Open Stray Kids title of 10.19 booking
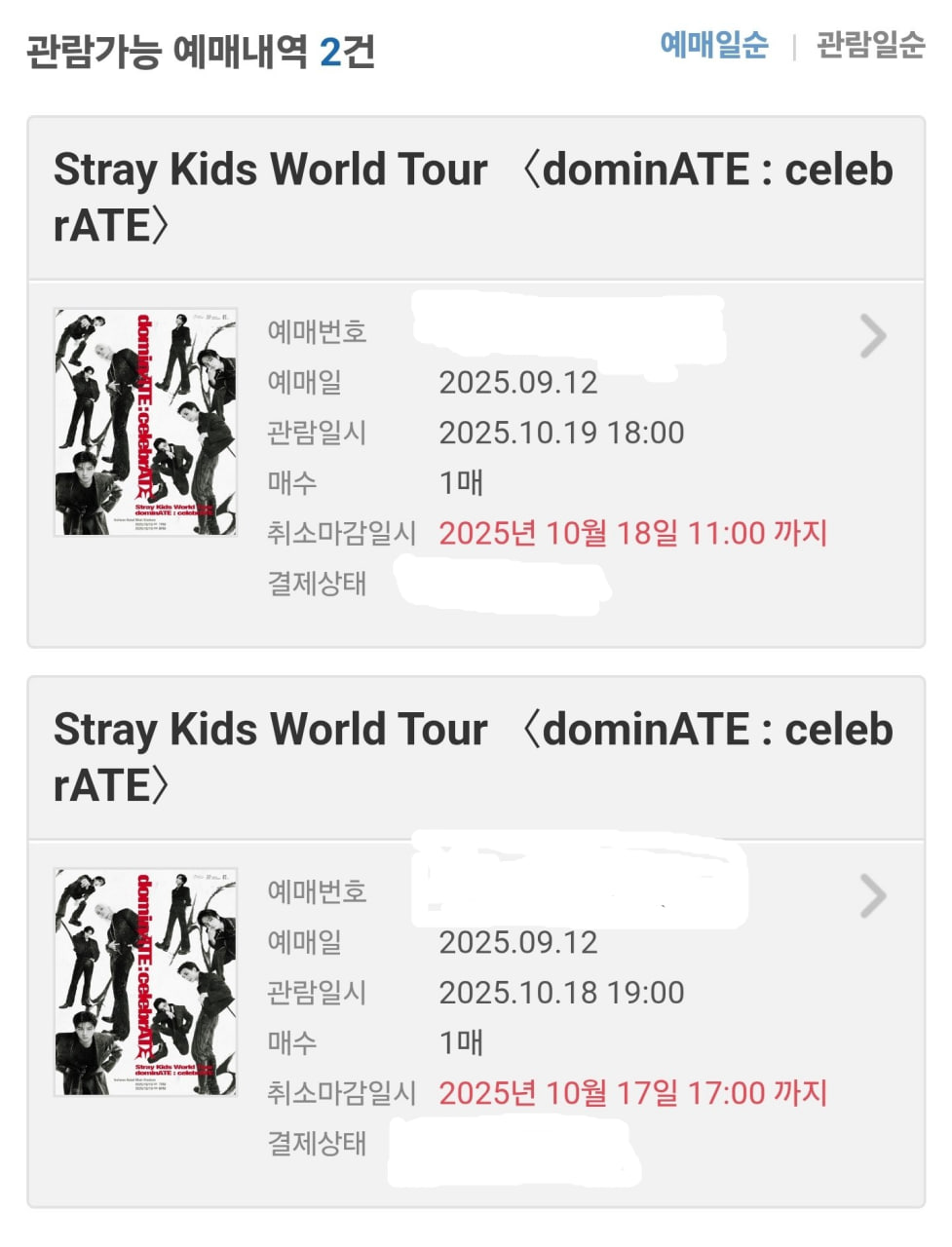The image size is (952, 1247). tap(473, 197)
